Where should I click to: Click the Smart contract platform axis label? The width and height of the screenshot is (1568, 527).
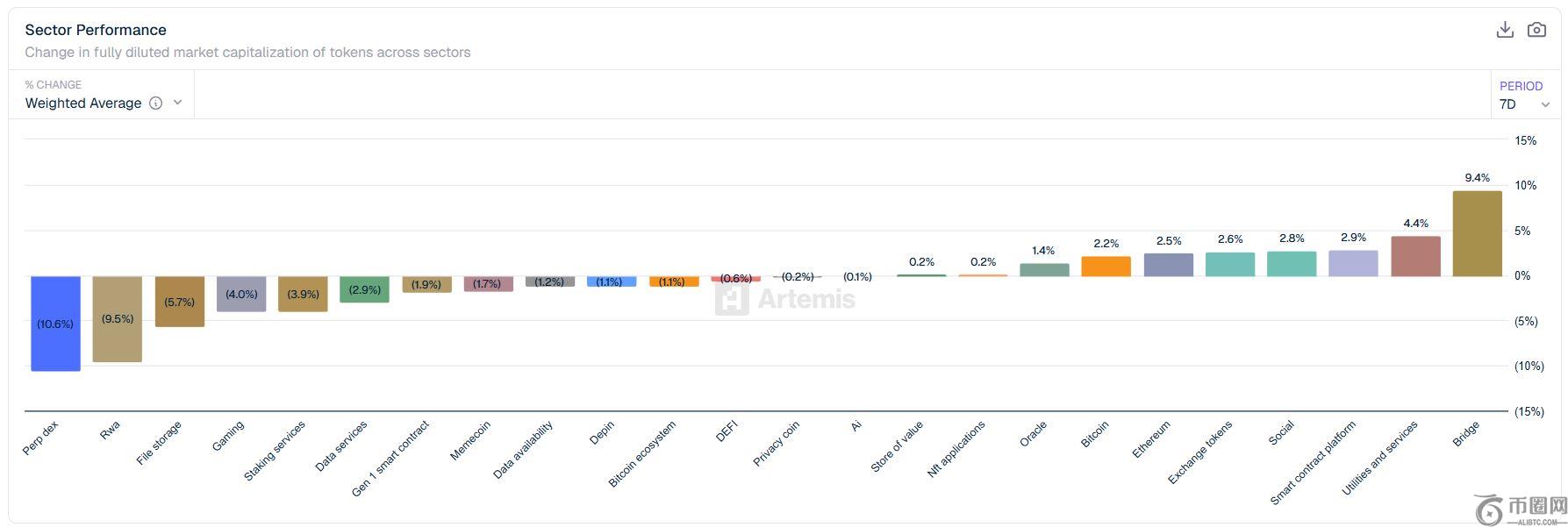click(1313, 462)
